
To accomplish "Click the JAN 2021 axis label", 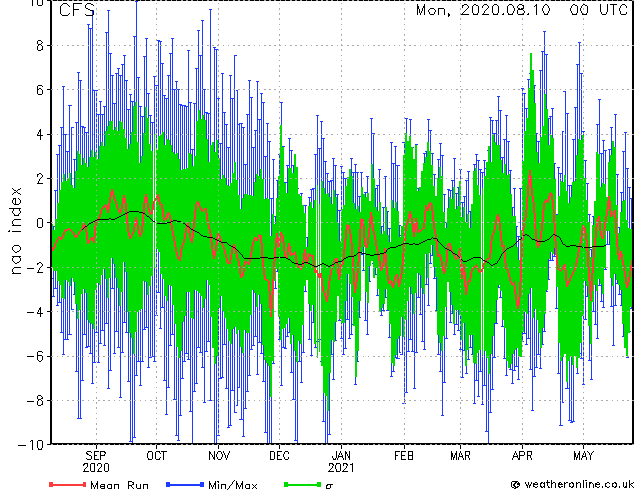I will coord(342,462).
